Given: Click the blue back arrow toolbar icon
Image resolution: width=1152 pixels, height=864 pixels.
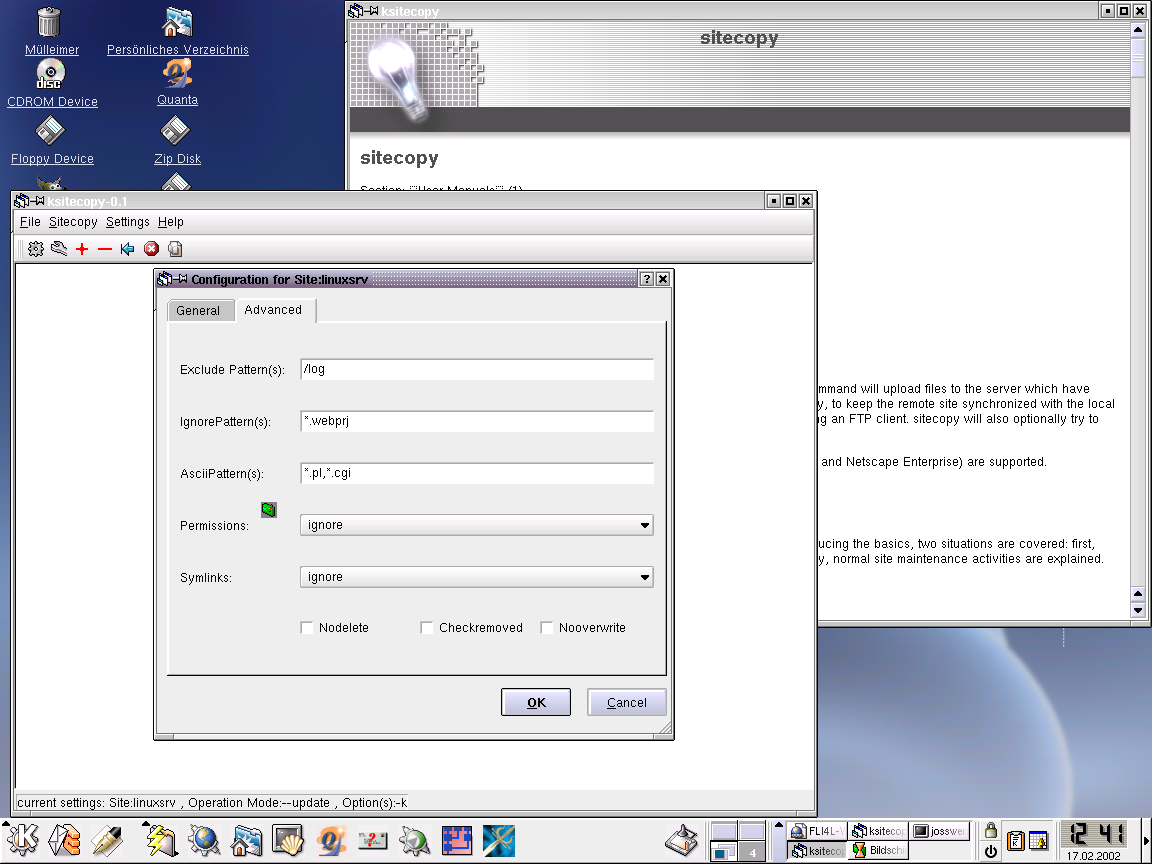Looking at the screenshot, I should pos(128,249).
